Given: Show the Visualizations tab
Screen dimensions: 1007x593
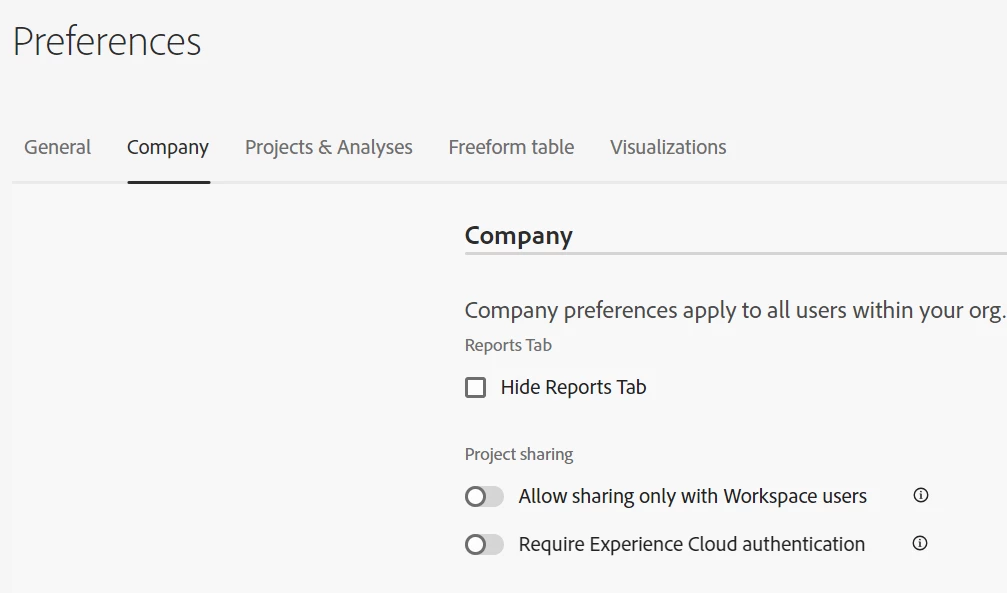Looking at the screenshot, I should click(668, 147).
